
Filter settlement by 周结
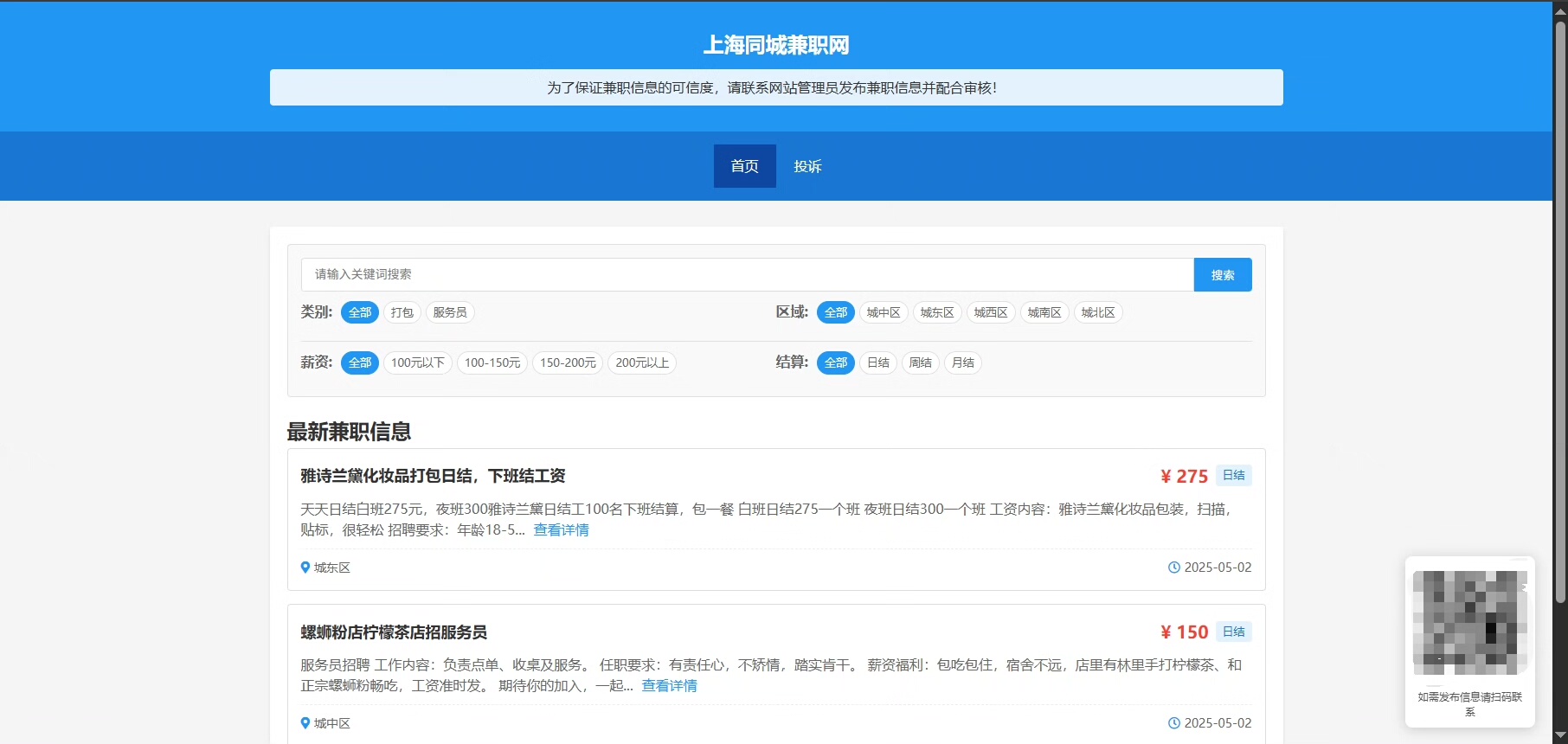pyautogui.click(x=921, y=362)
